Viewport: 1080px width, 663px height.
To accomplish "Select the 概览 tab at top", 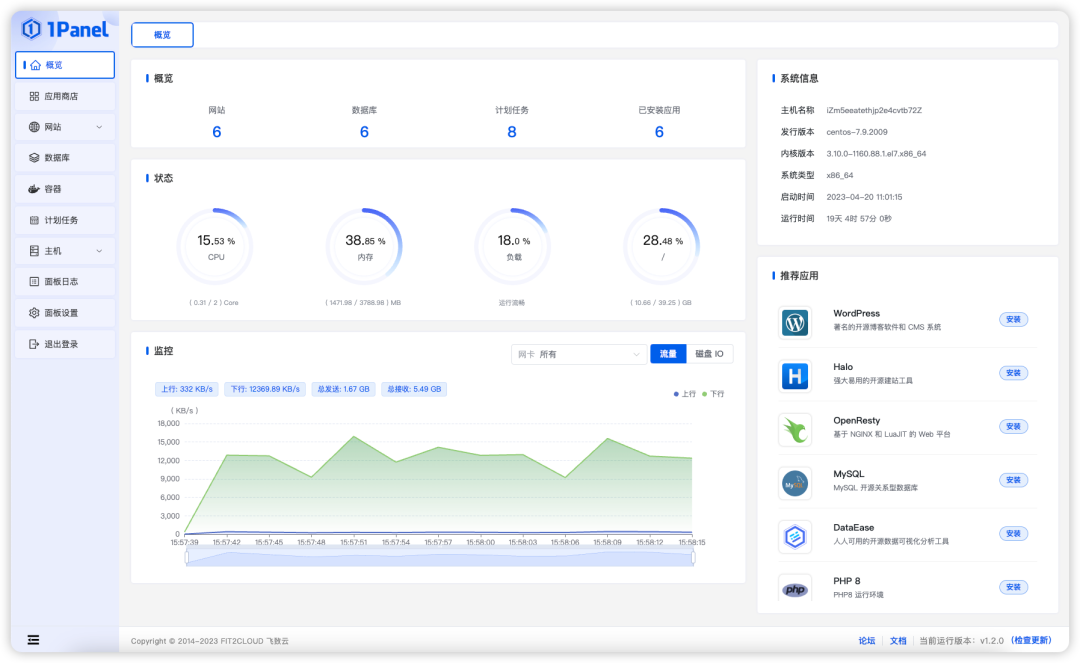I will (163, 34).
